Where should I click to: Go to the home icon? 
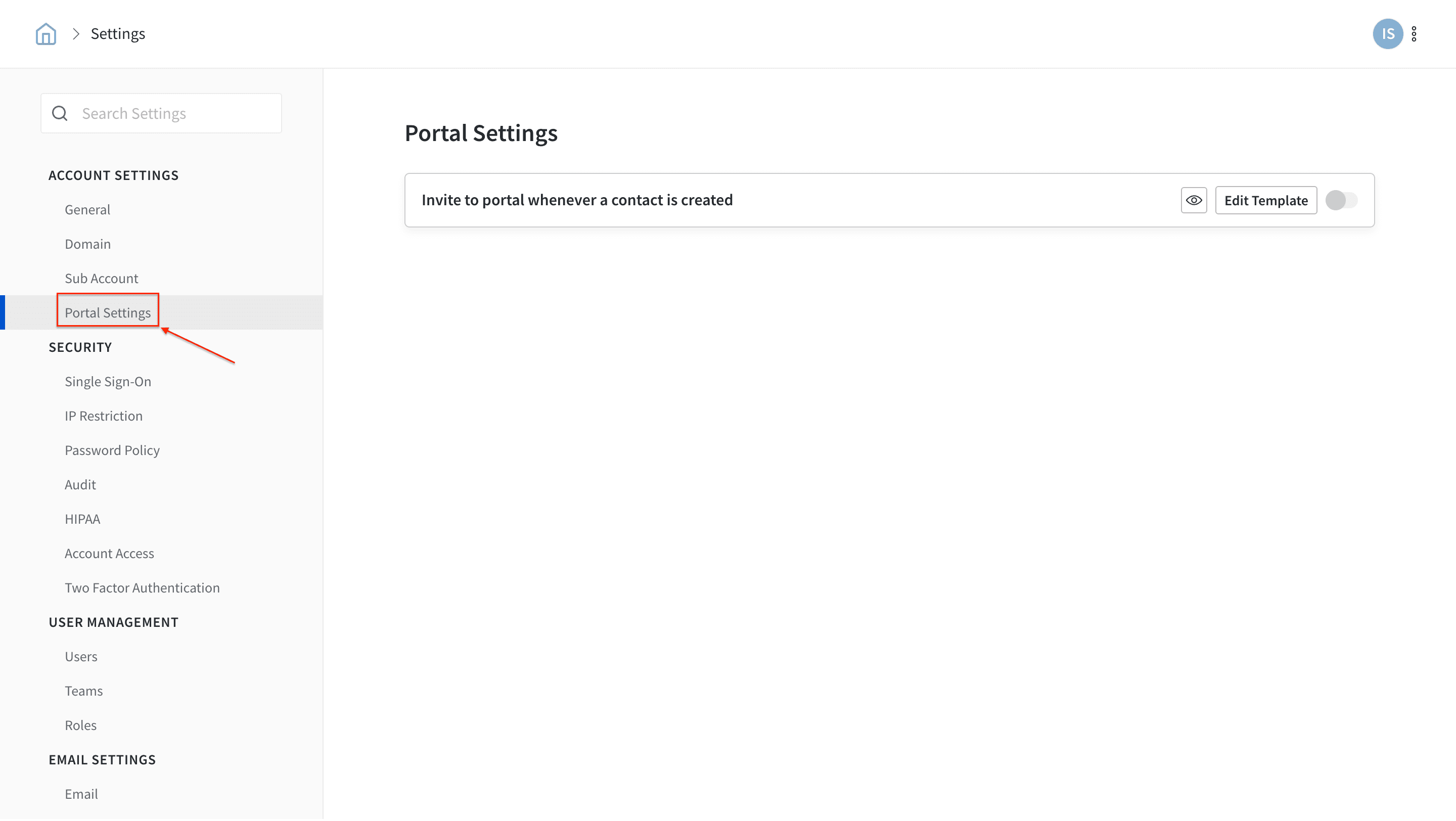point(46,34)
